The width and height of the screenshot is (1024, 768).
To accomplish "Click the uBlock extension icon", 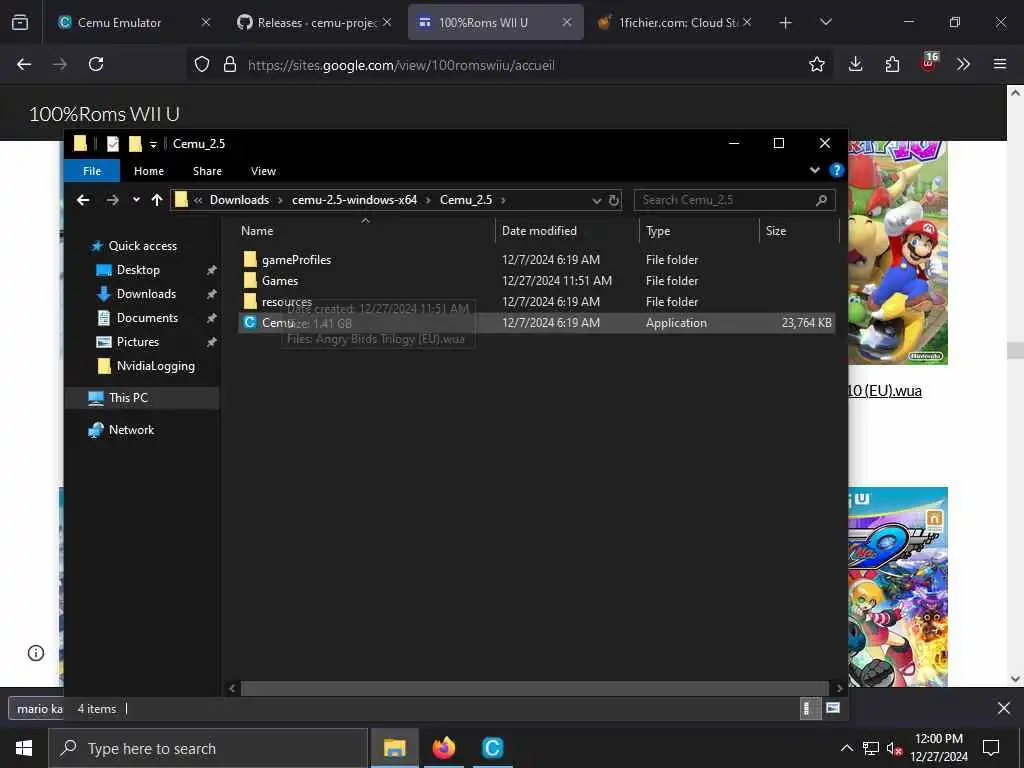I will 929,63.
